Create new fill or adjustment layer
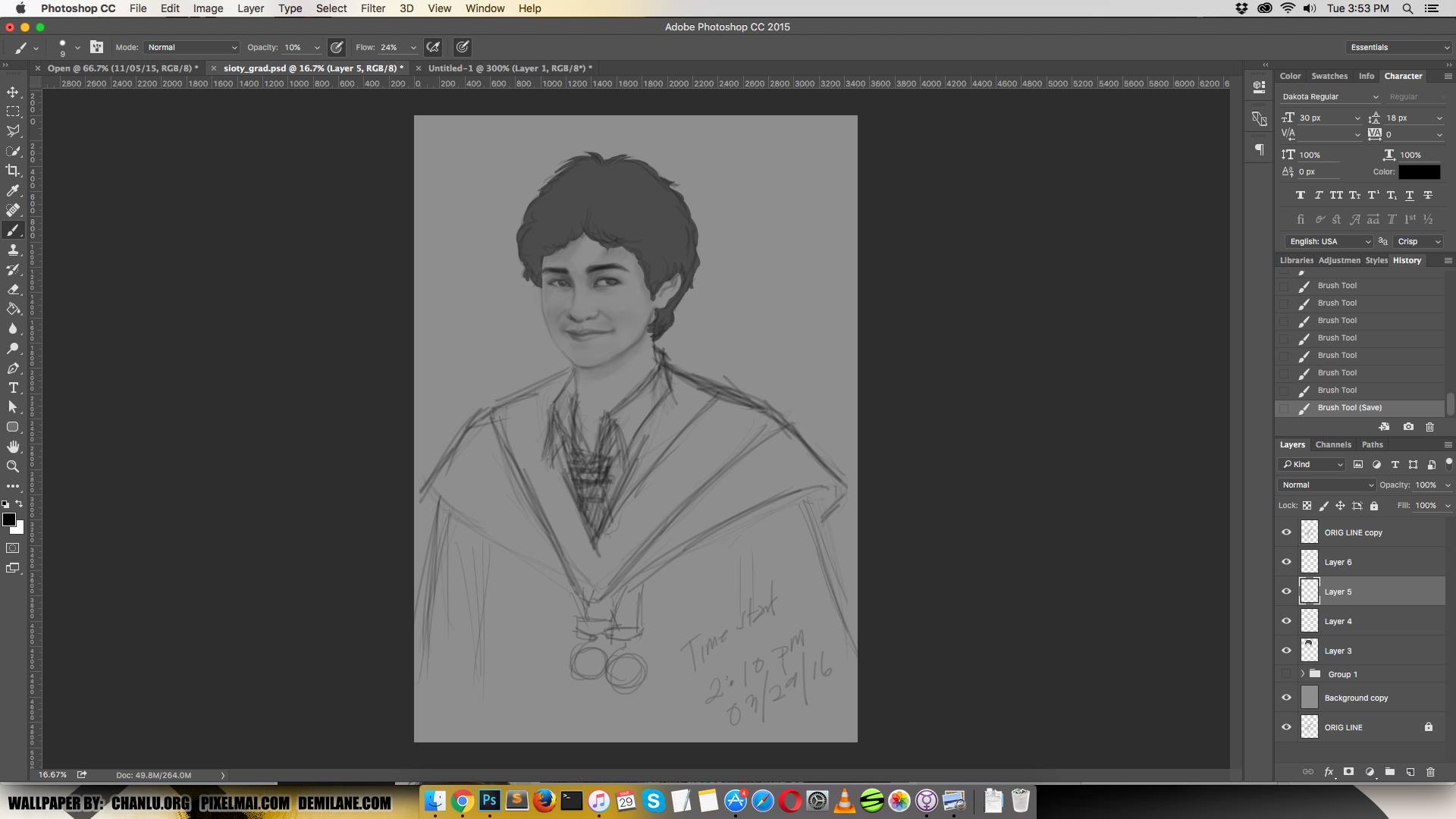This screenshot has width=1456, height=819. [x=1370, y=772]
